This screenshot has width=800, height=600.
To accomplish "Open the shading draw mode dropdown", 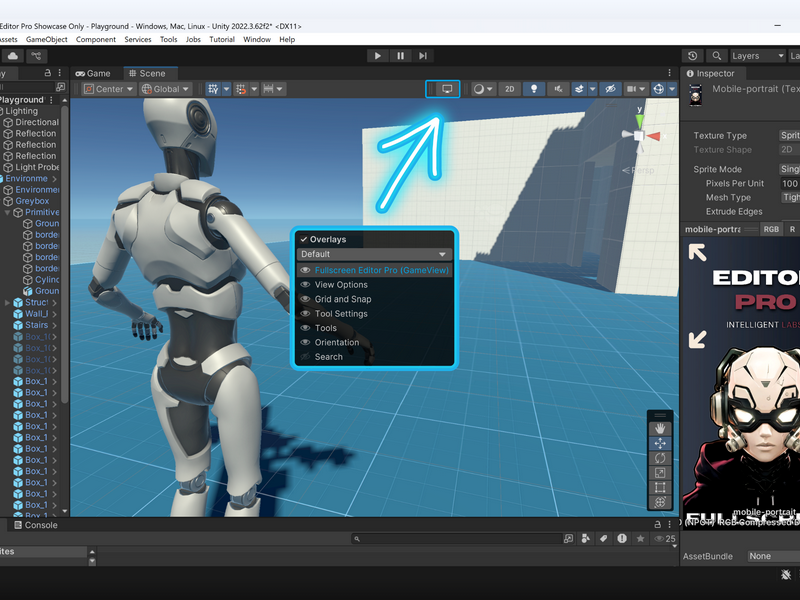I will (x=483, y=89).
